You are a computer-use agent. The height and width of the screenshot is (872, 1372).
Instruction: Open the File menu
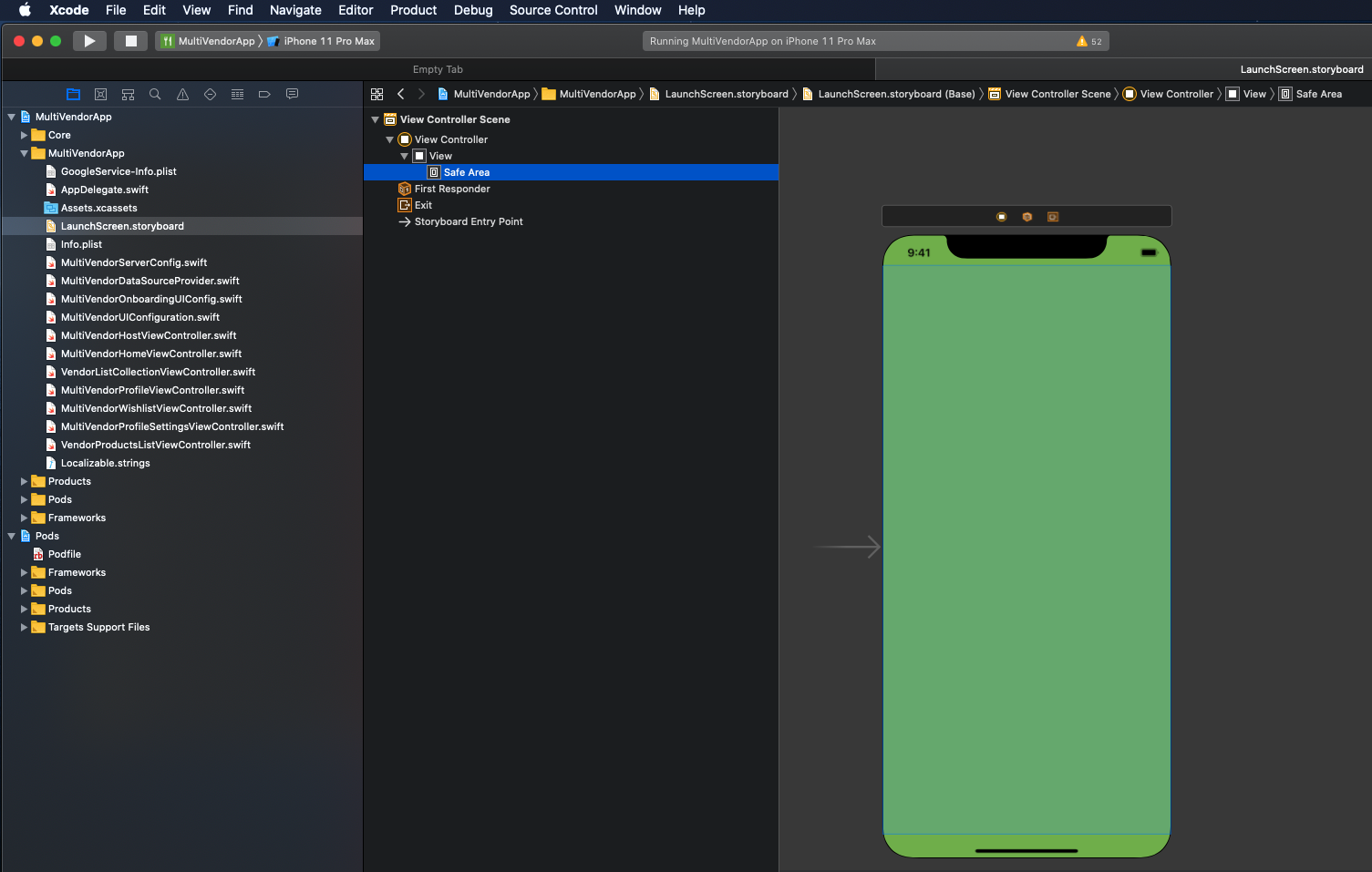[116, 10]
